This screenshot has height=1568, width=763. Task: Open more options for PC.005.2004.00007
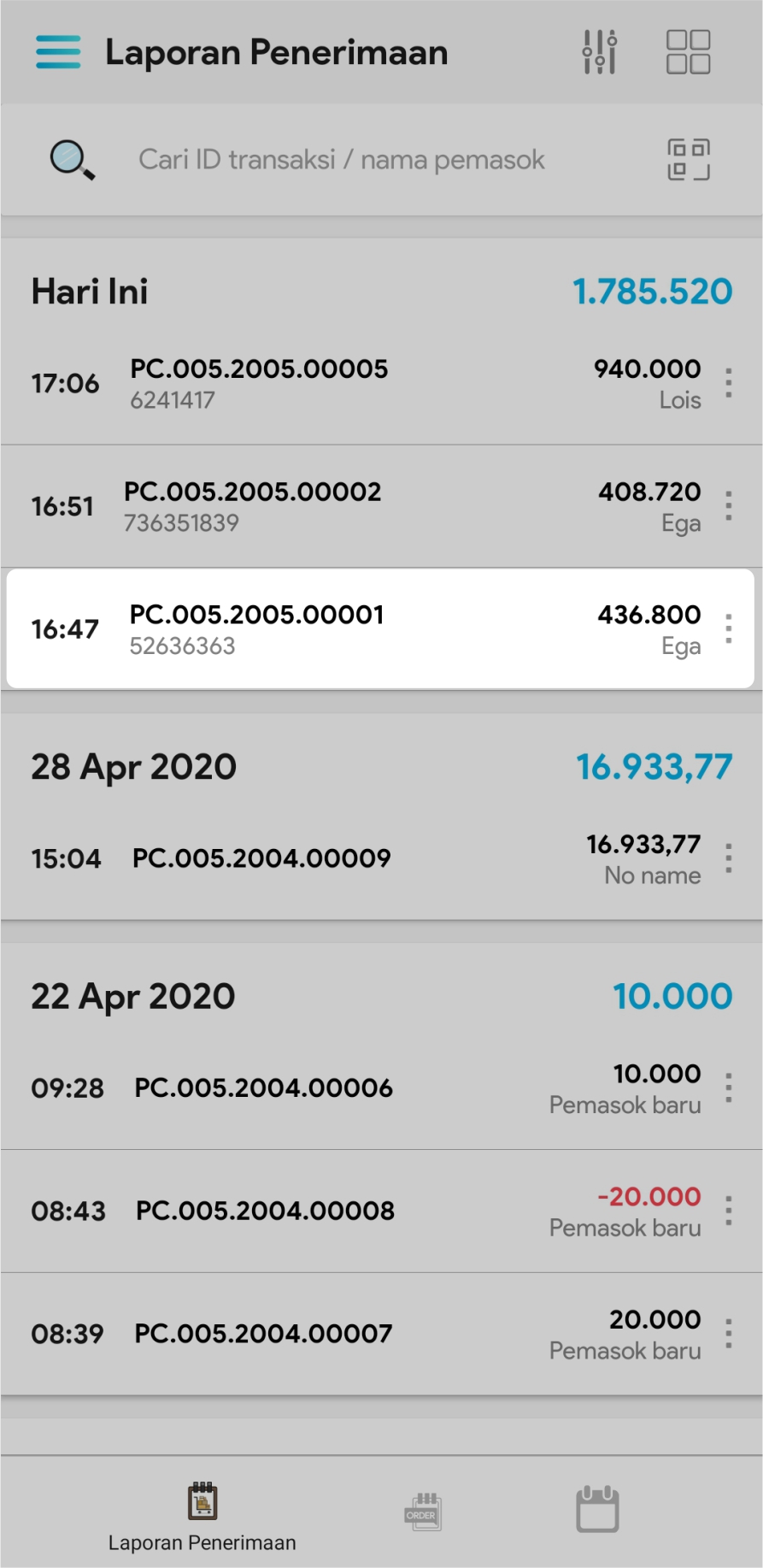728,1334
